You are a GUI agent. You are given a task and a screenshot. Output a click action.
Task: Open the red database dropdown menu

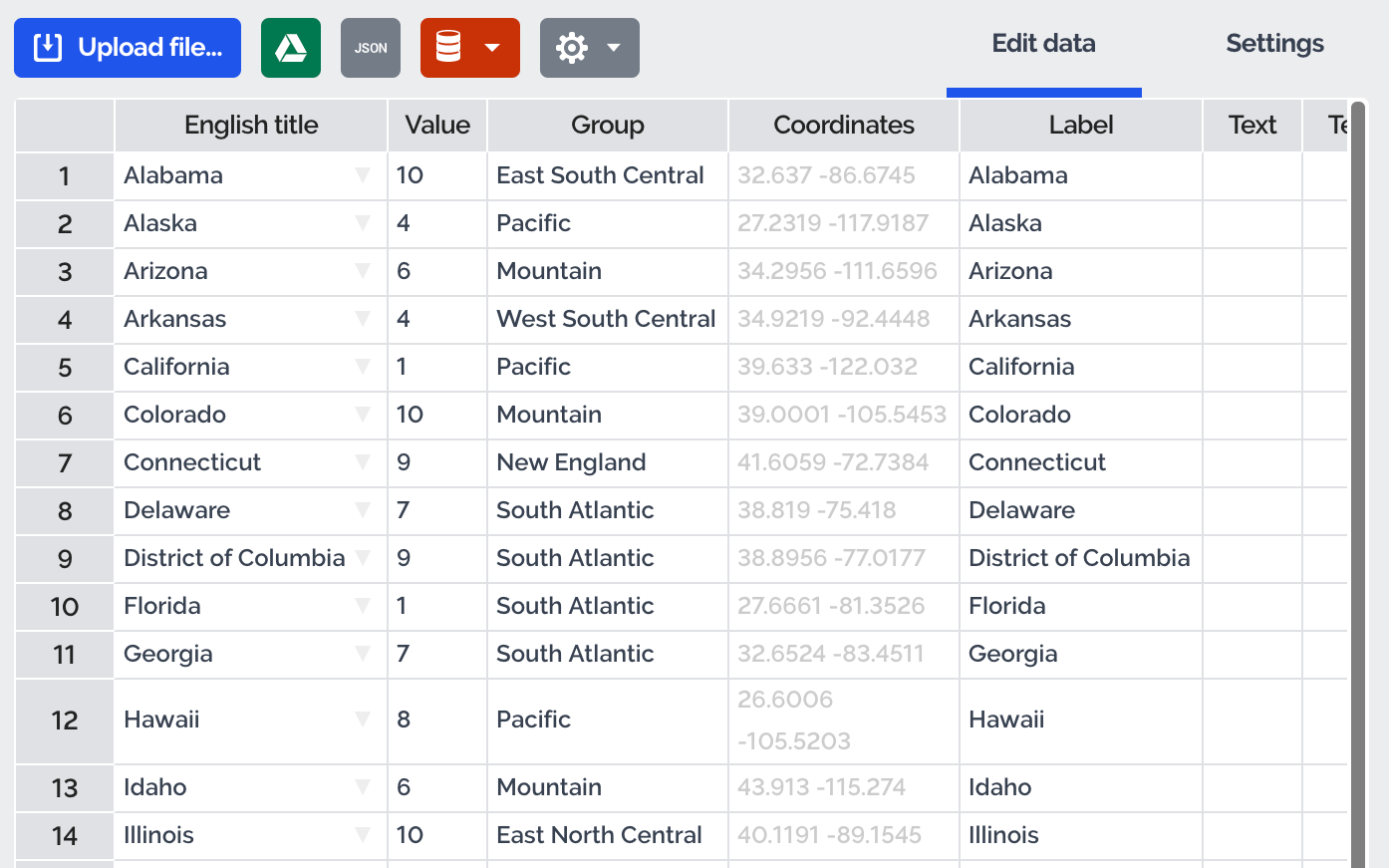(x=470, y=48)
